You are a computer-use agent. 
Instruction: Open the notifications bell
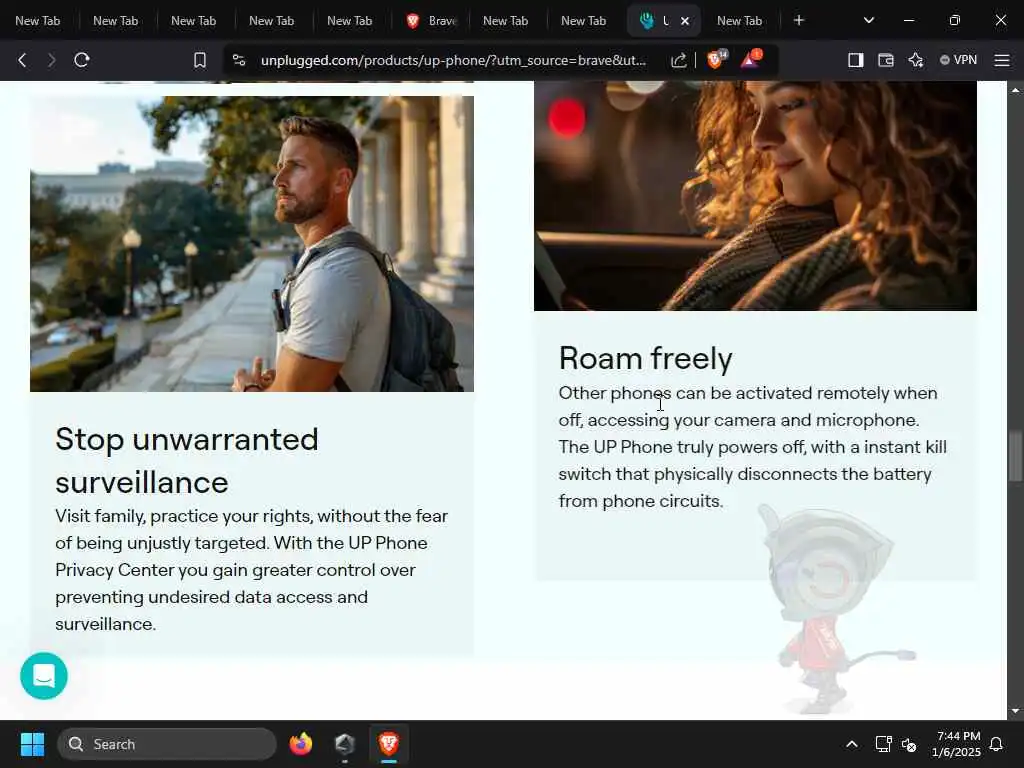click(x=997, y=744)
